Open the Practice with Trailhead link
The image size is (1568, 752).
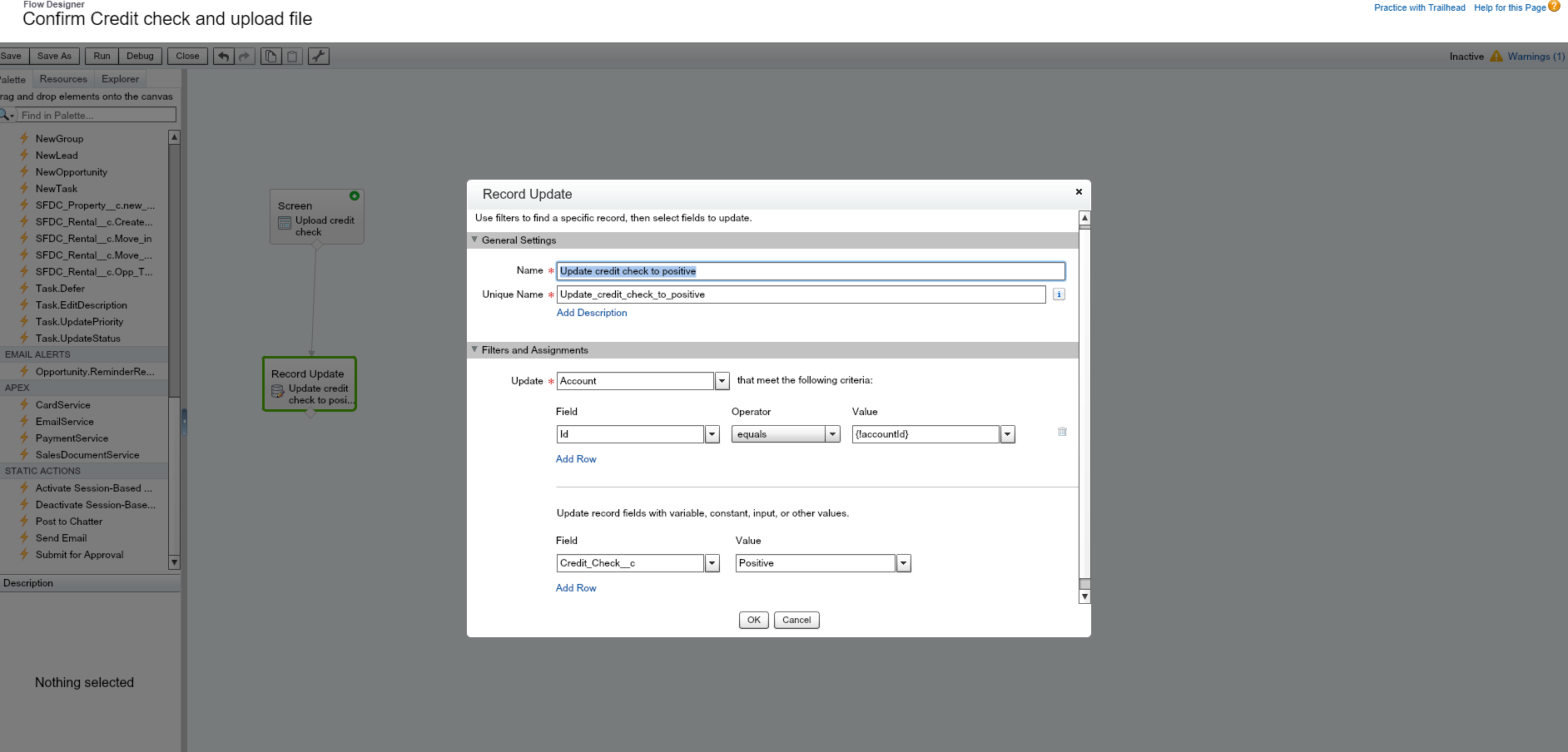(x=1420, y=7)
